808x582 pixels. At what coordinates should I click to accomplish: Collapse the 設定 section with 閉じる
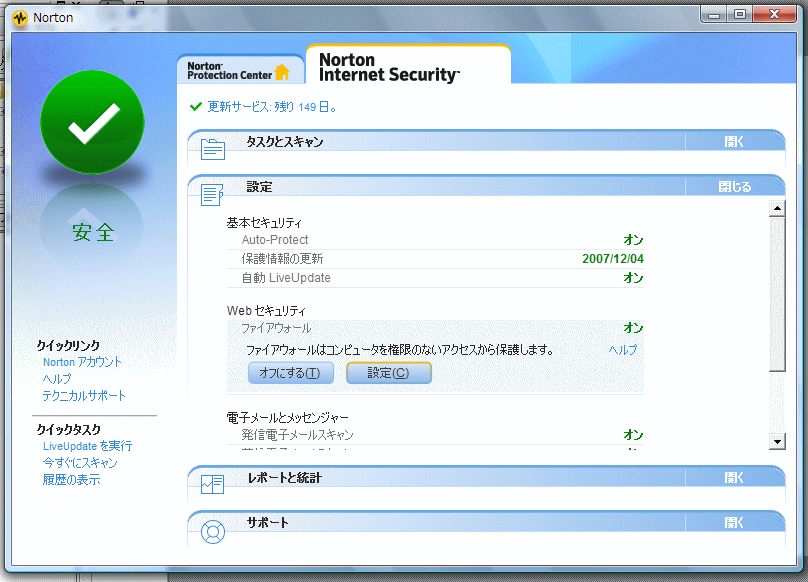735,187
